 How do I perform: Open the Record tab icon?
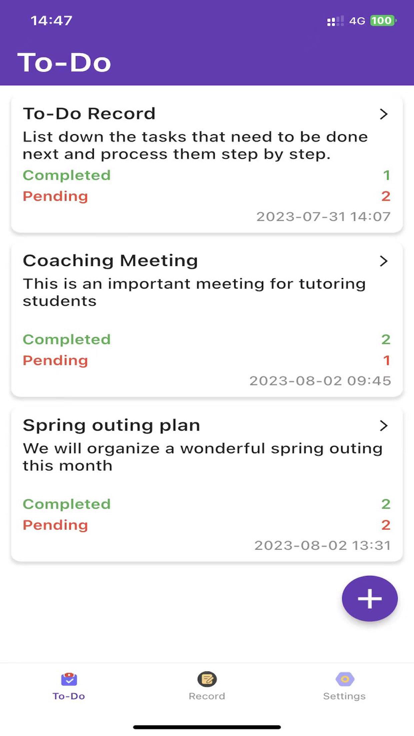click(207, 679)
